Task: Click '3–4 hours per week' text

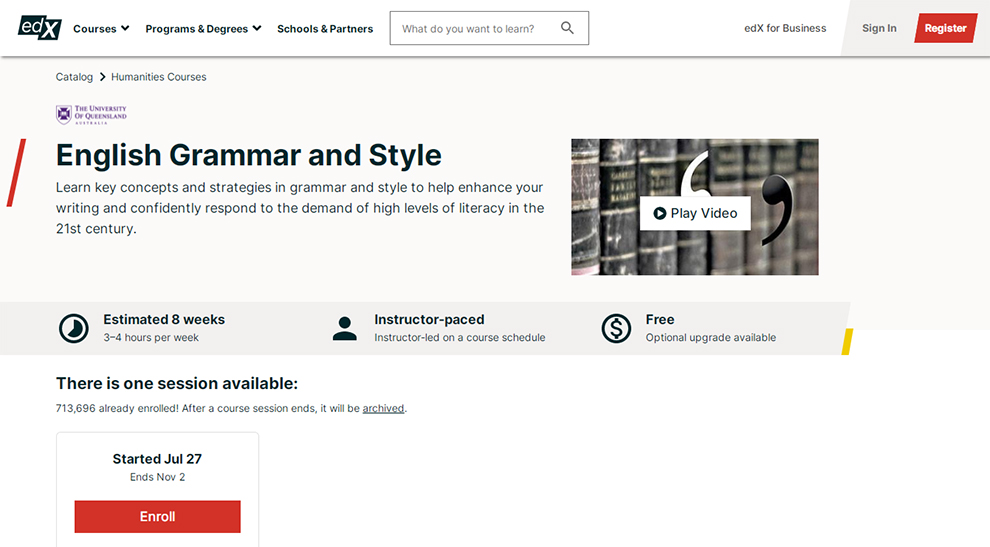Action: [x=151, y=338]
